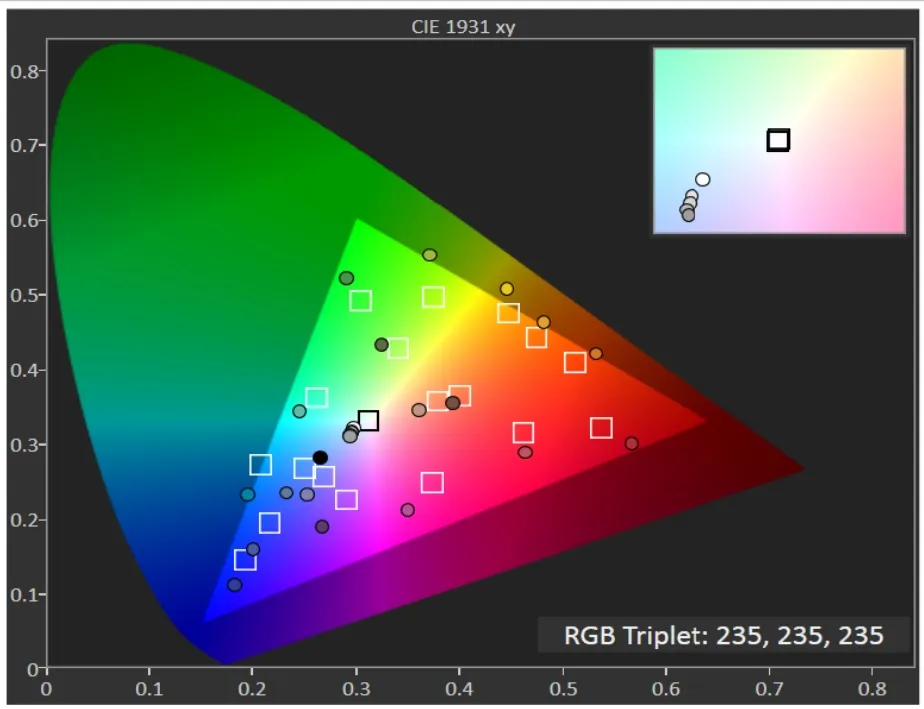The width and height of the screenshot is (924, 709).
Task: Click the 0.8 label on the x-axis
Action: tap(872, 688)
